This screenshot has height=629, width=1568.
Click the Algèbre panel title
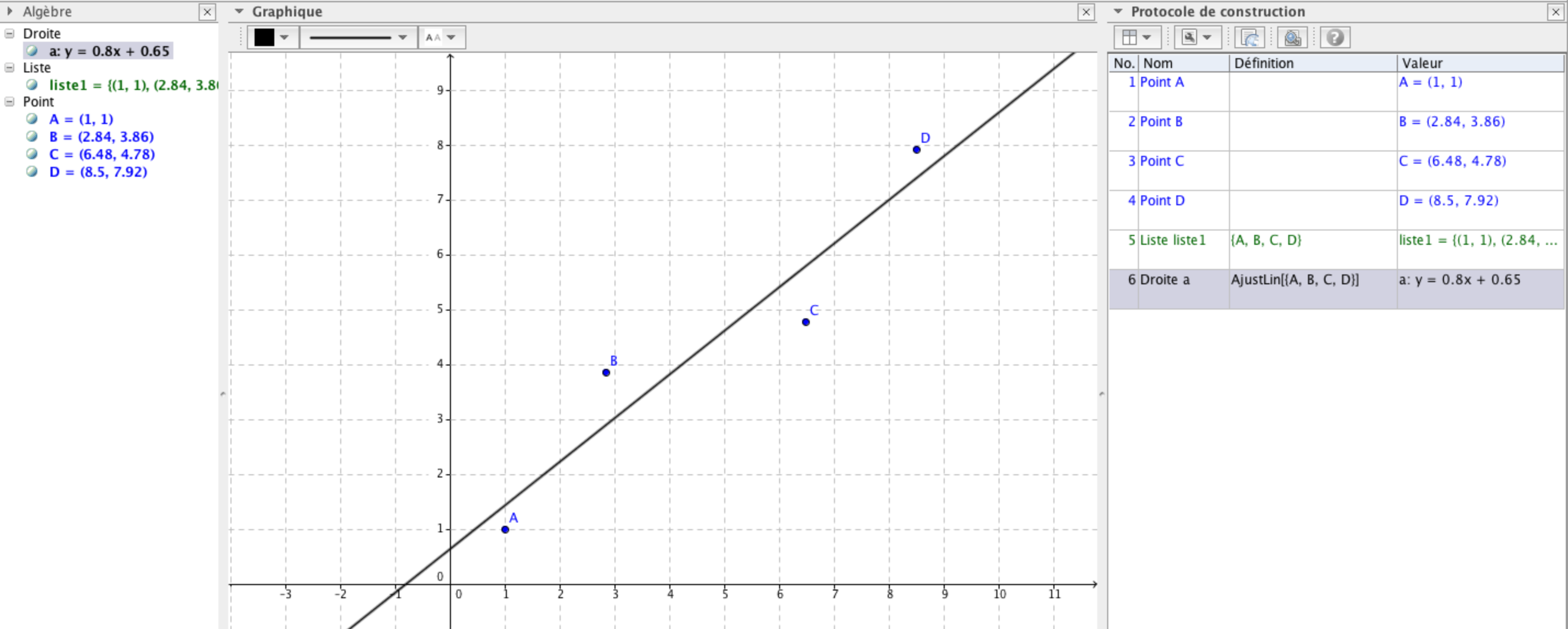pos(47,12)
